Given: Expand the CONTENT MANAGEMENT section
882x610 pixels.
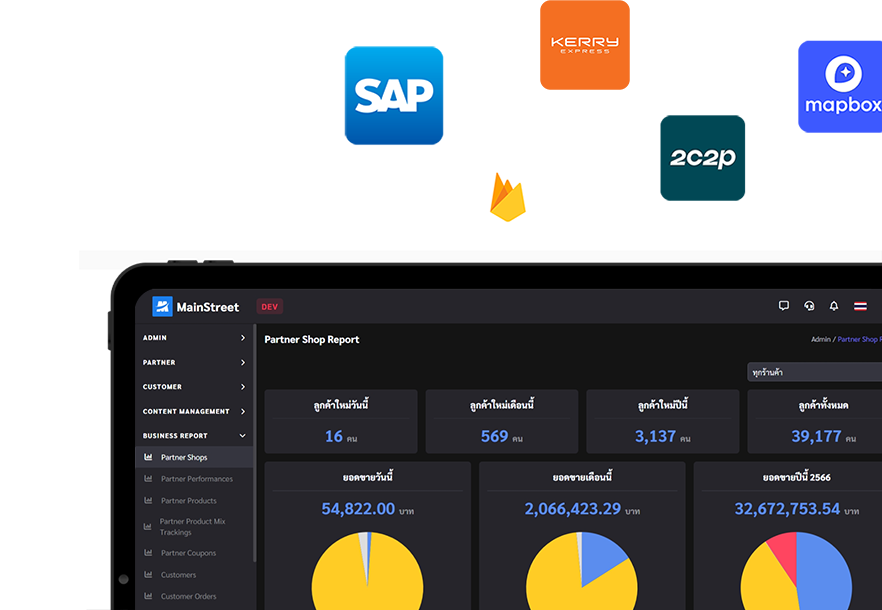Looking at the screenshot, I should point(194,411).
